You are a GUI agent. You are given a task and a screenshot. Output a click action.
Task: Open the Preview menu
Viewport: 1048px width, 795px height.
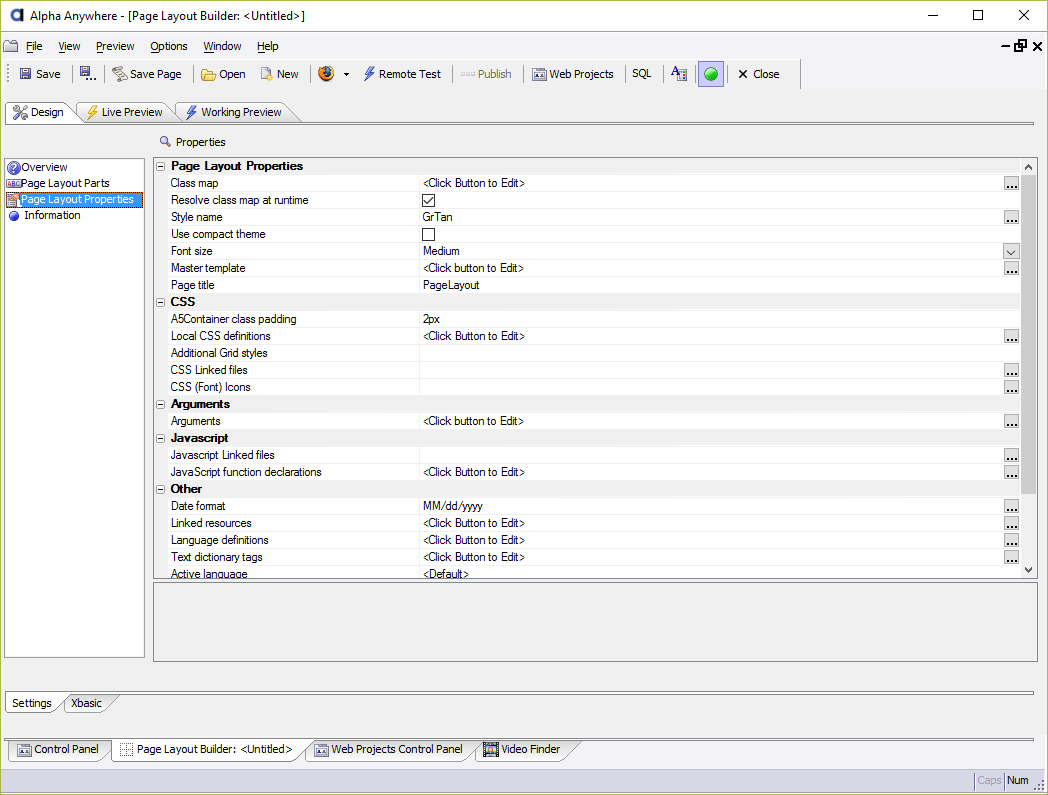coord(115,46)
